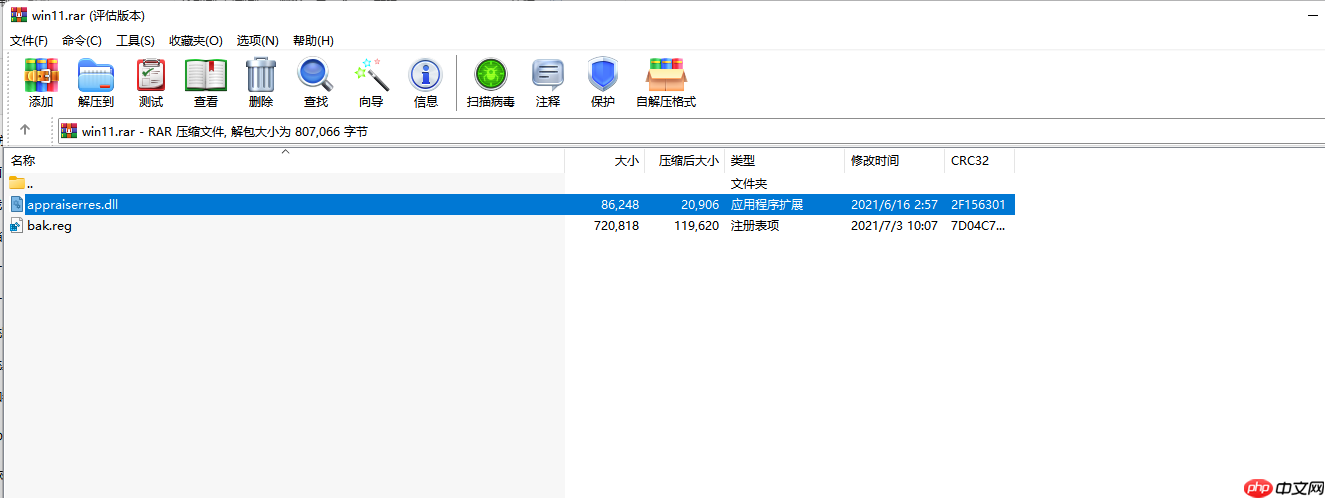Select the bak.reg file name
Screen dimensions: 1325x498
[49, 225]
